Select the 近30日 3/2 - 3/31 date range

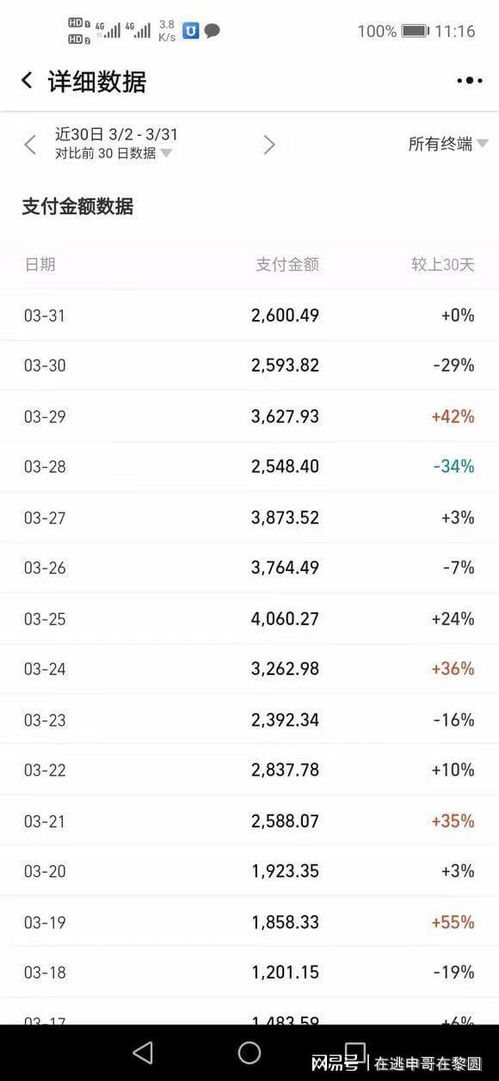pyautogui.click(x=116, y=134)
